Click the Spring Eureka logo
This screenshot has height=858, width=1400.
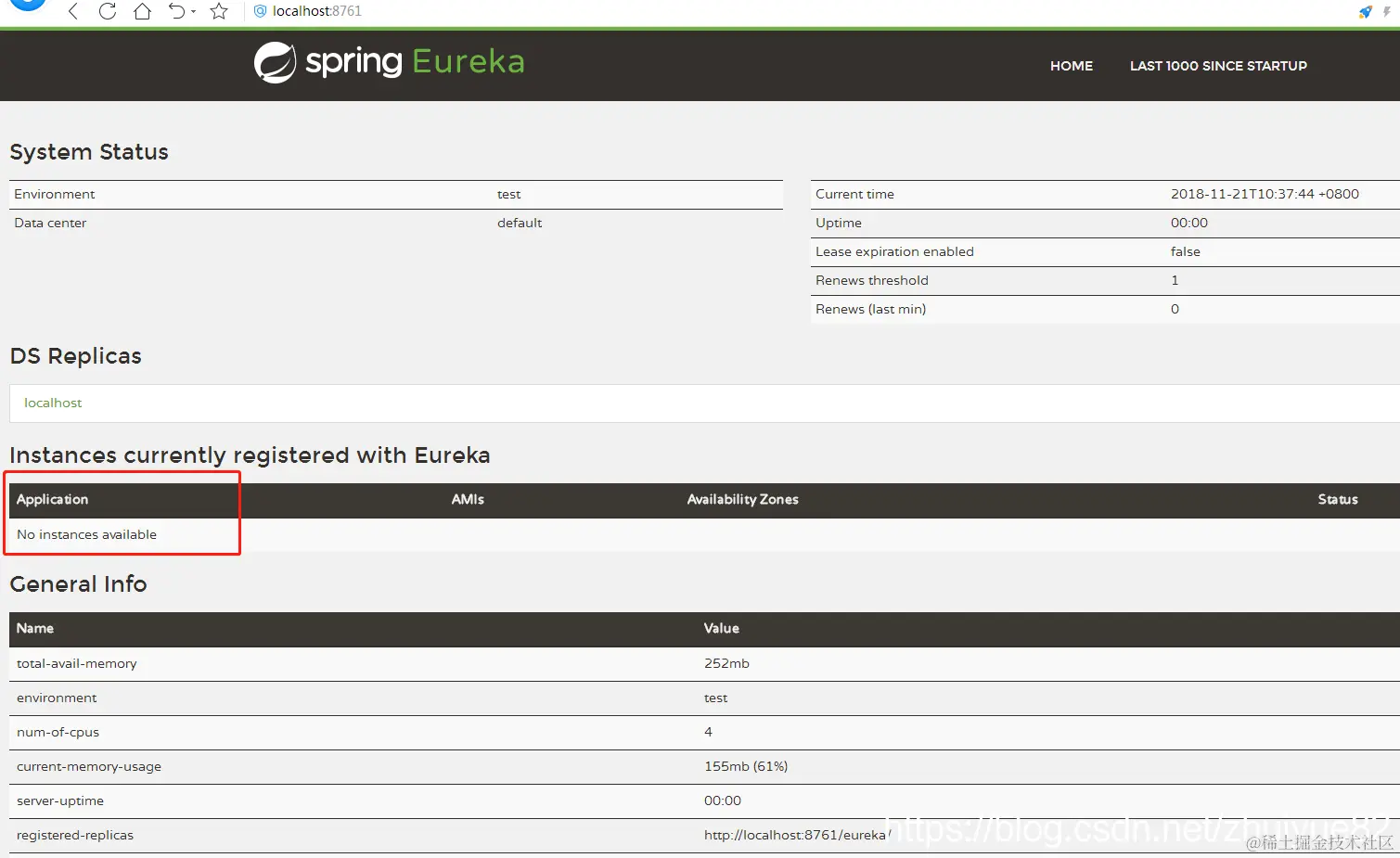point(390,62)
